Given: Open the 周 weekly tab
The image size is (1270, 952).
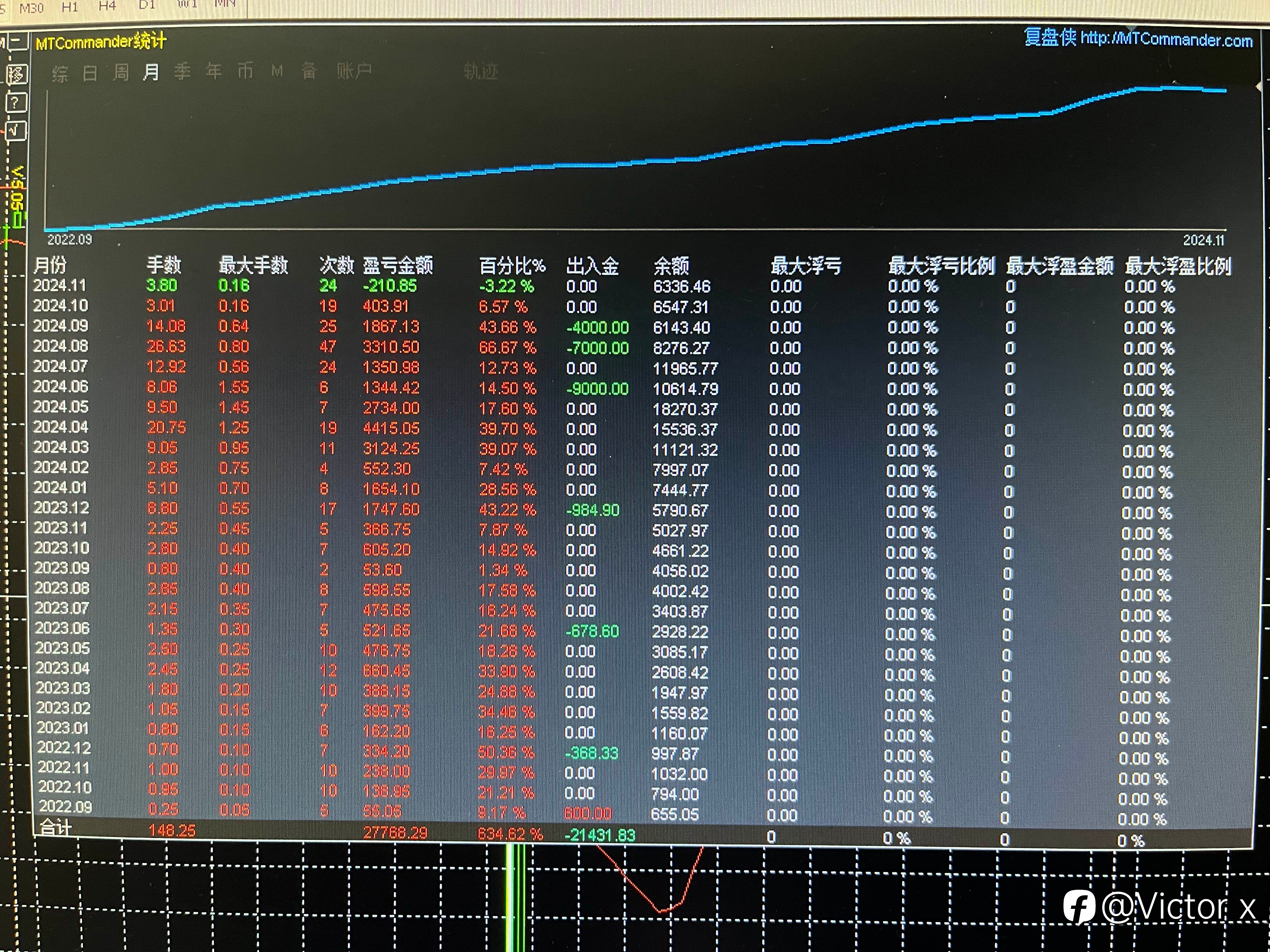Looking at the screenshot, I should pos(121,73).
